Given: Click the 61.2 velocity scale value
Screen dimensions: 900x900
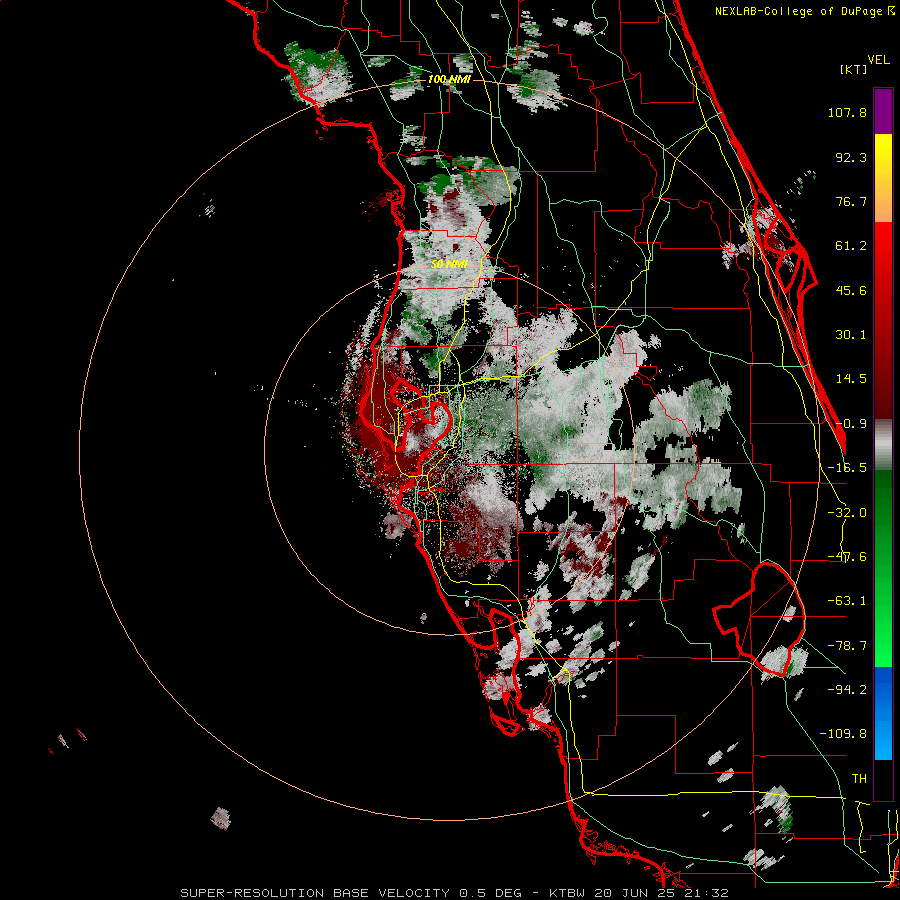Looking at the screenshot, I should pos(851,246).
